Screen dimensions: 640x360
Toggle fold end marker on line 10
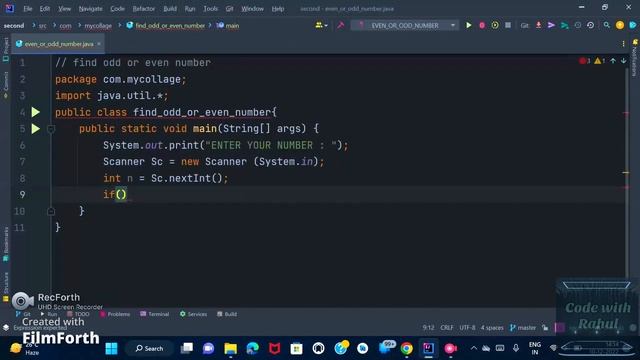[x=51, y=211]
